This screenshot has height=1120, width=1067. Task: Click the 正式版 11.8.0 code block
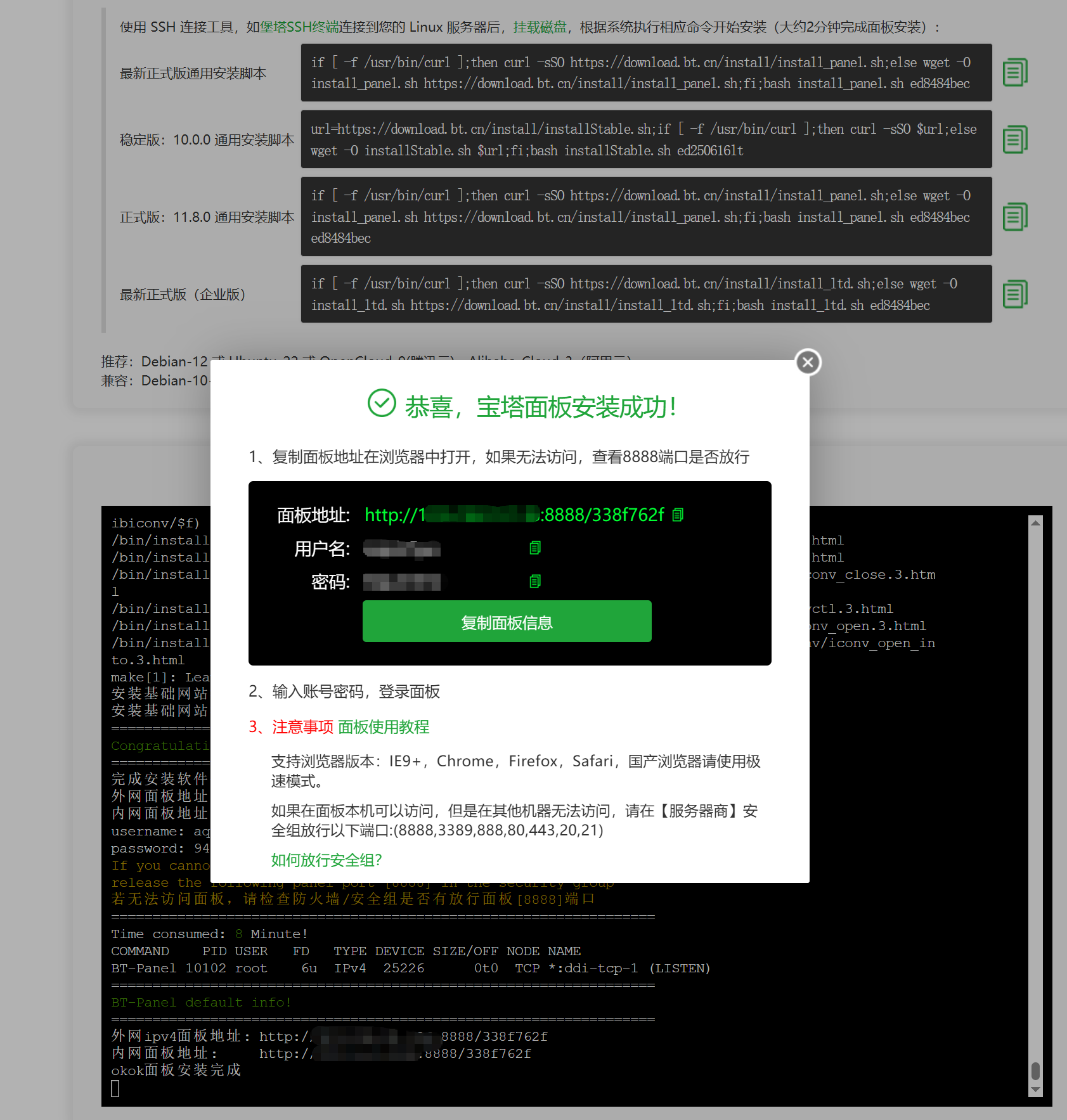646,217
